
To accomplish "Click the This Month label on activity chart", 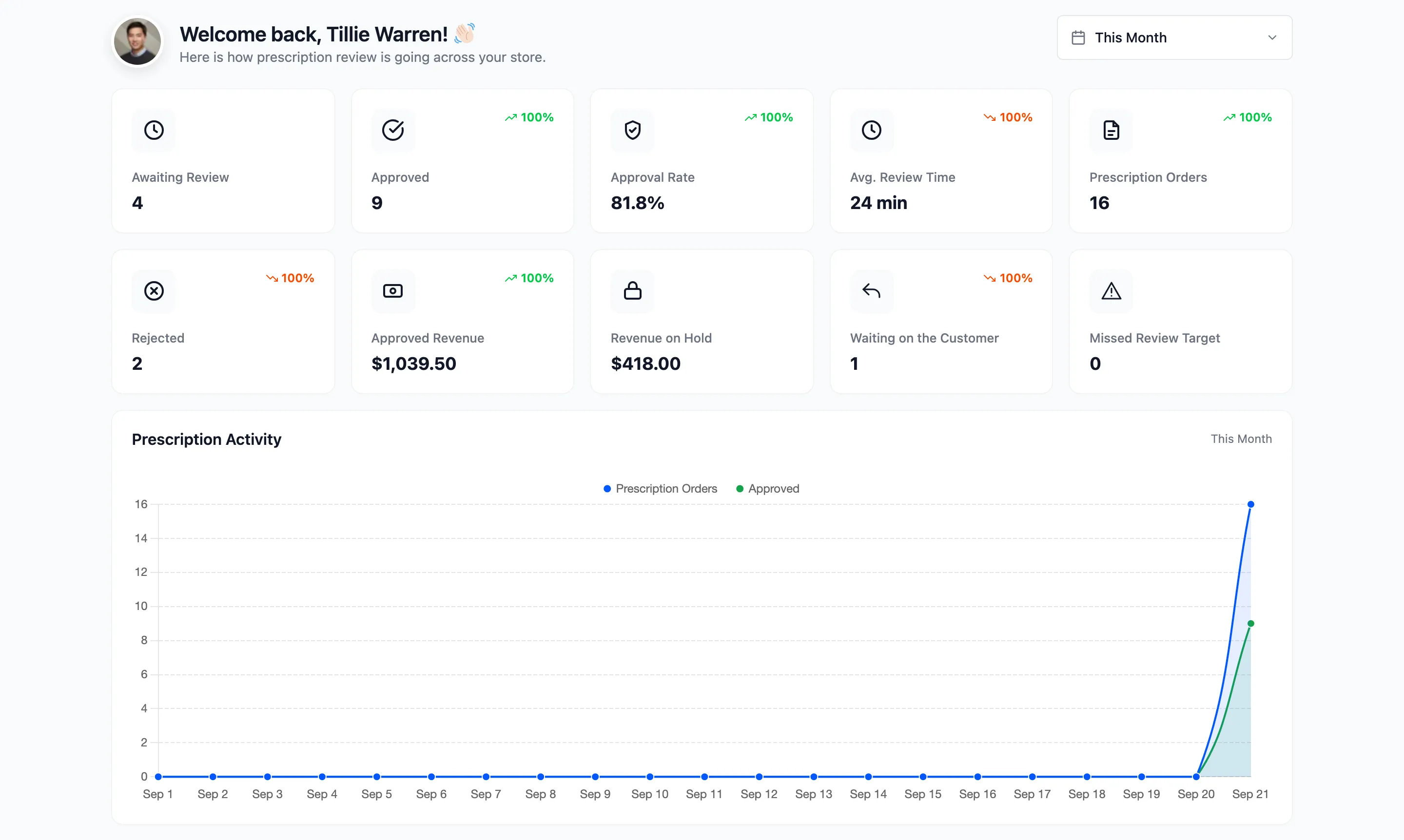I will (x=1241, y=439).
